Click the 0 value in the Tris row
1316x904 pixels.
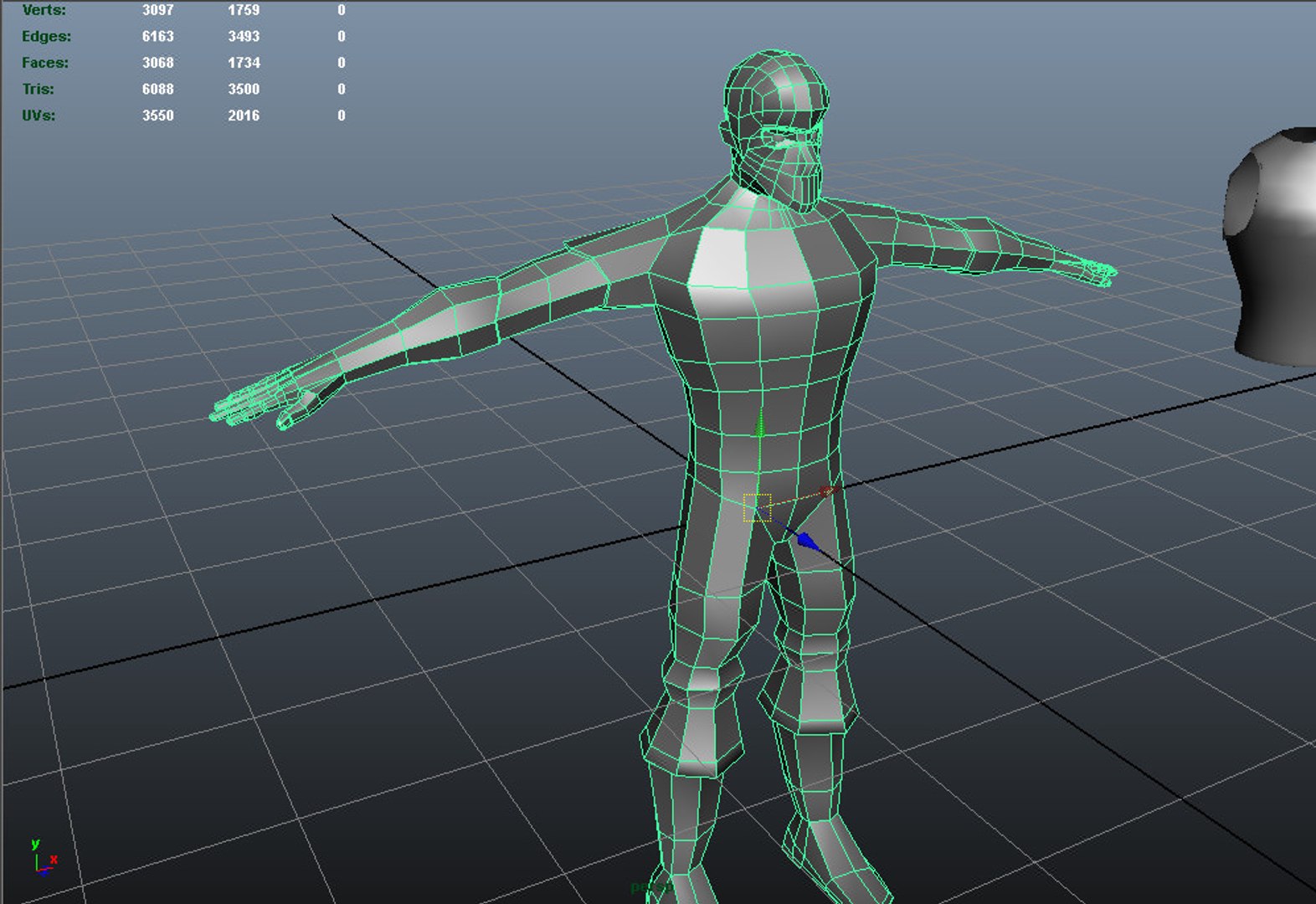pyautogui.click(x=342, y=89)
